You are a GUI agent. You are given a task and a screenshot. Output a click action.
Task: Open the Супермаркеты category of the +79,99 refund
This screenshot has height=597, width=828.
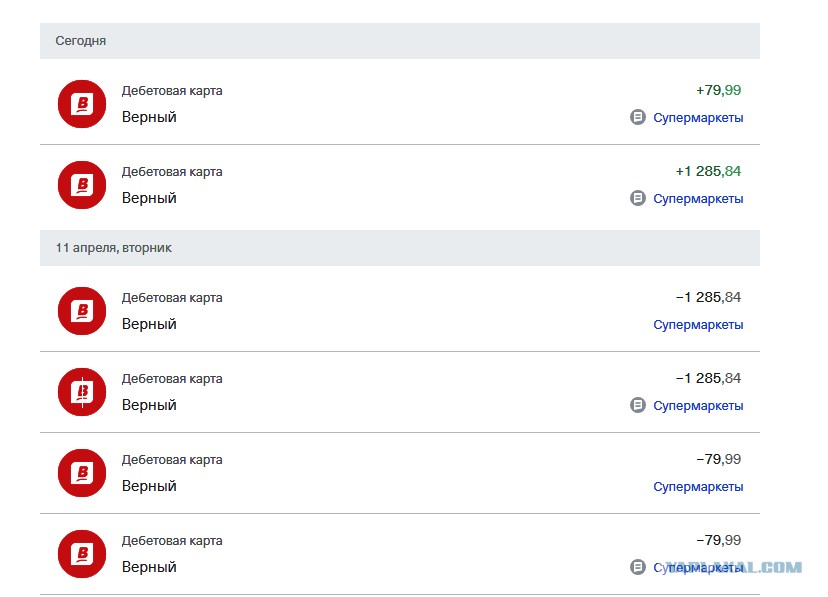[x=698, y=118]
